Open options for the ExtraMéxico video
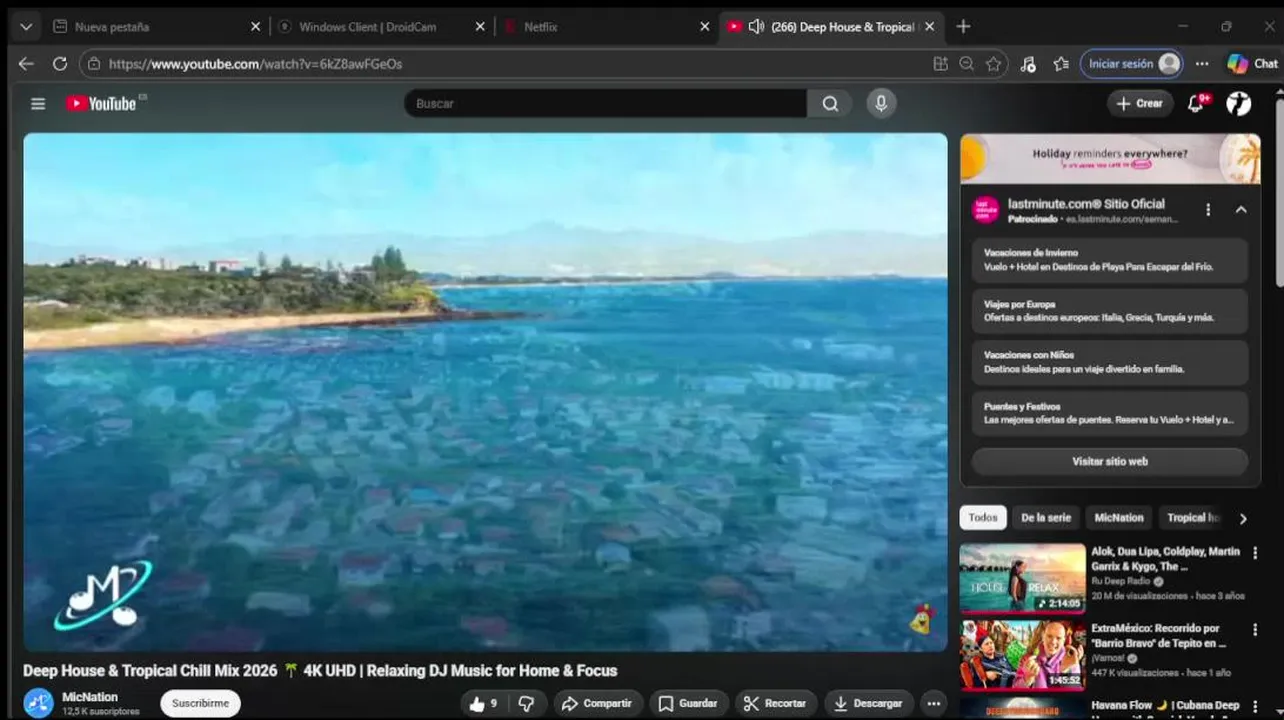Viewport: 1284px width, 720px height. [x=1255, y=630]
